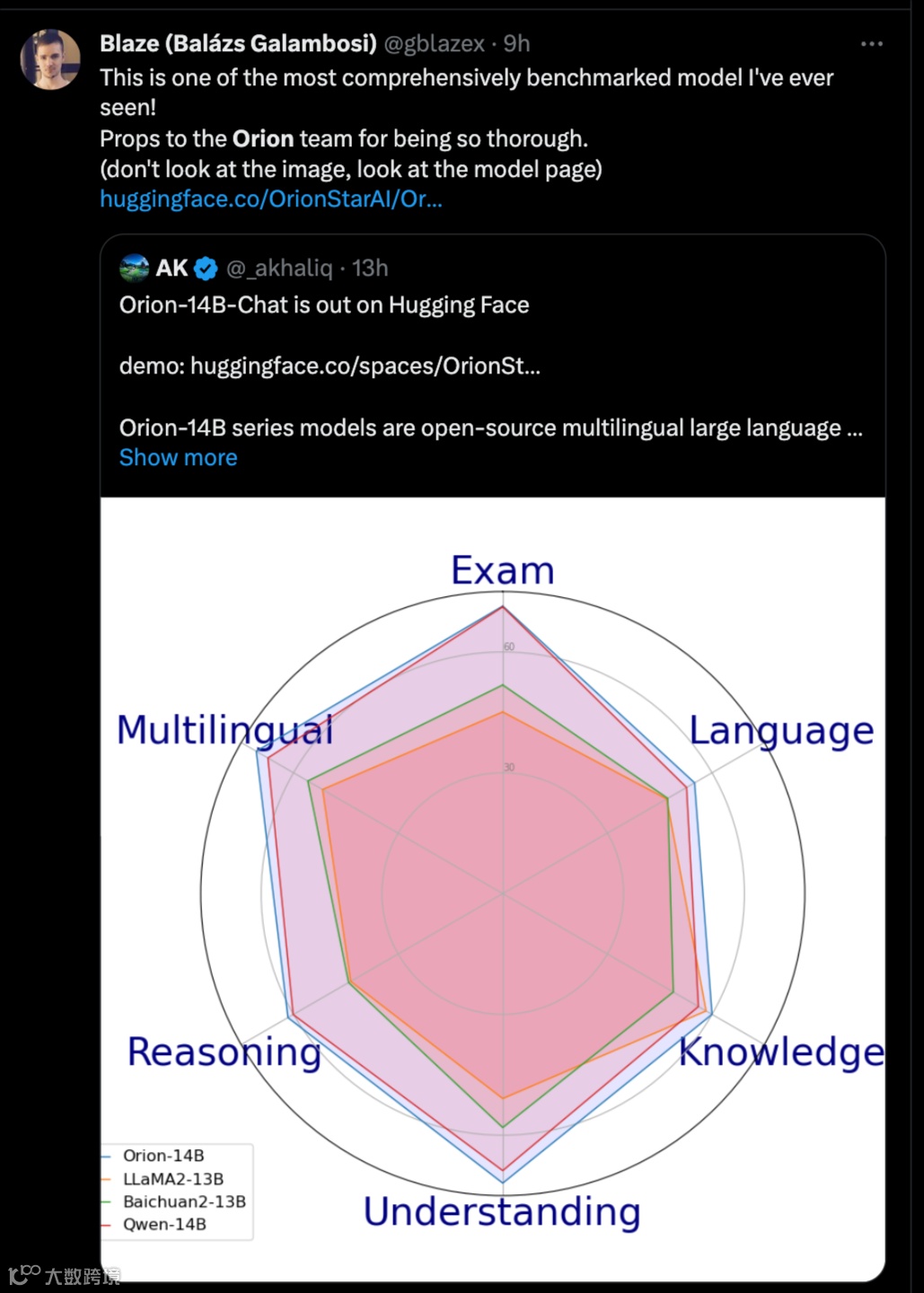Click AK's small profile avatar
The height and width of the screenshot is (1293, 924).
(x=134, y=268)
